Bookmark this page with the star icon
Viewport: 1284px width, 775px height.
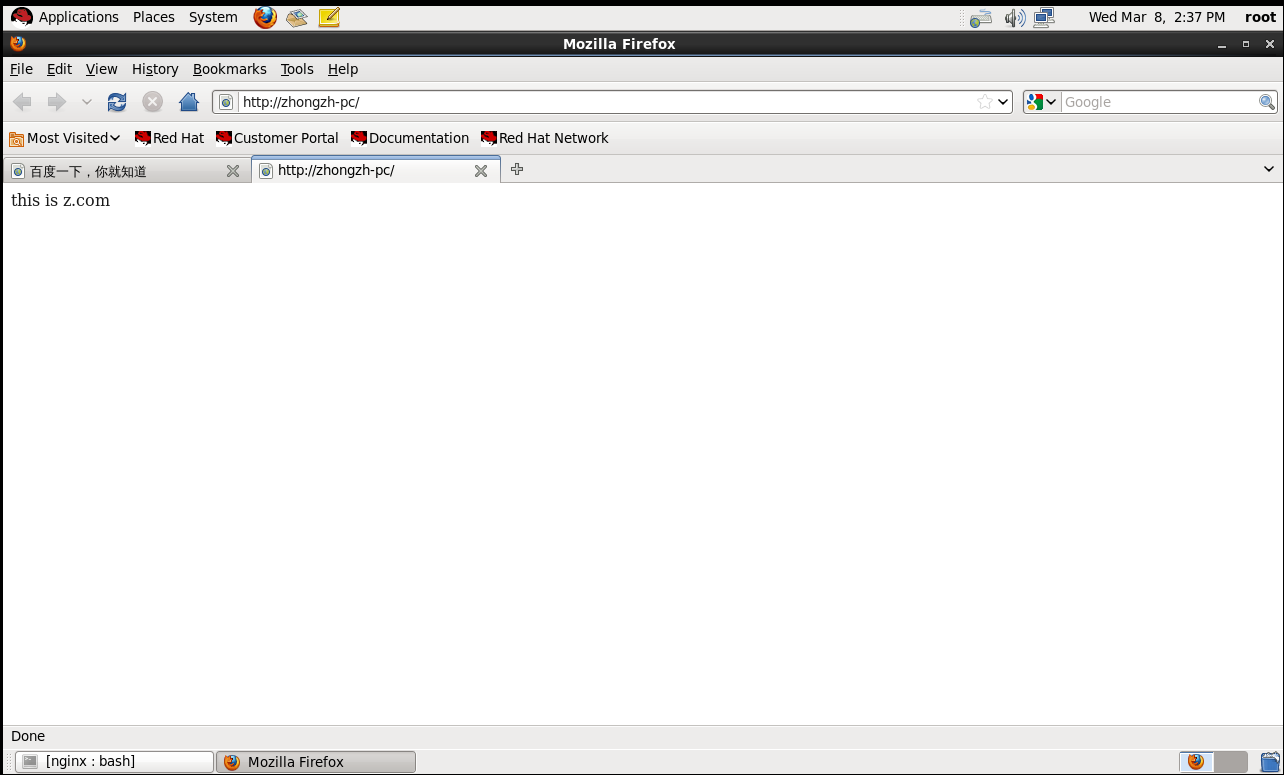[985, 102]
